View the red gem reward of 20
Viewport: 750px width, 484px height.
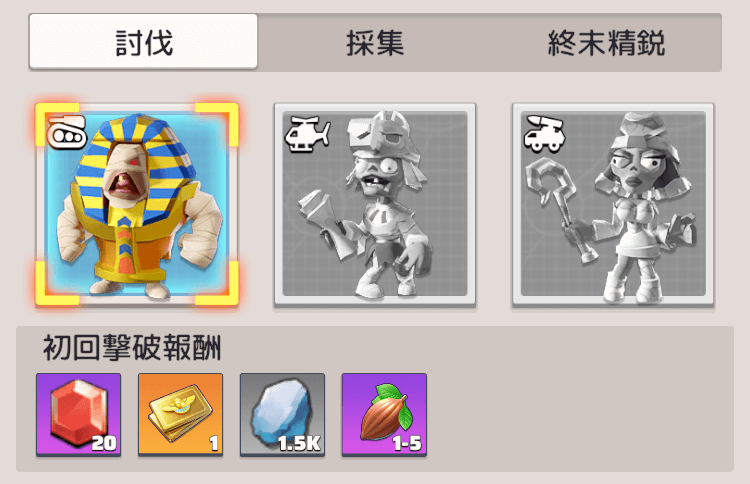(x=78, y=415)
